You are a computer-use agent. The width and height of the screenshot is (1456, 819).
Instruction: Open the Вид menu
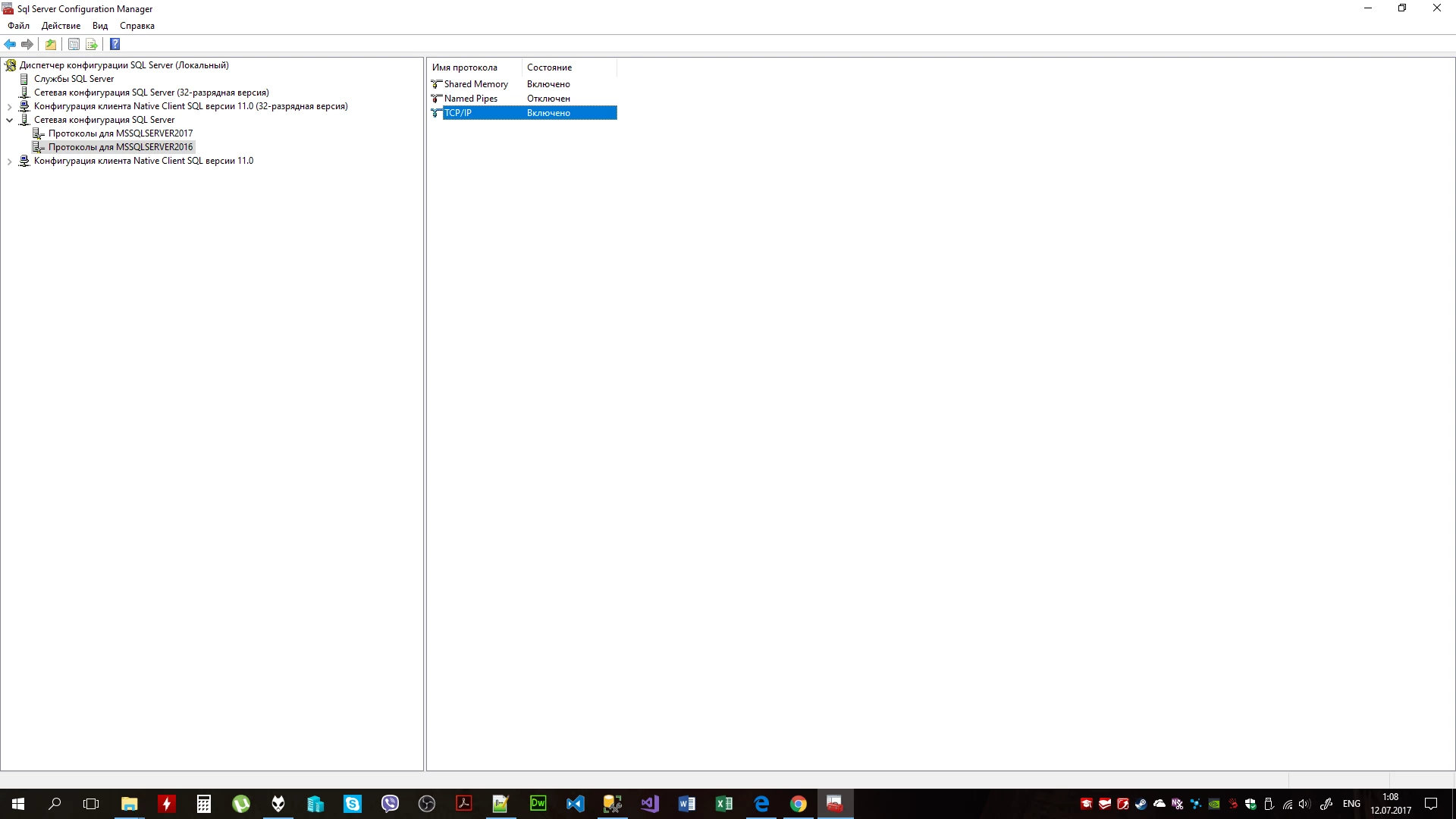[100, 26]
